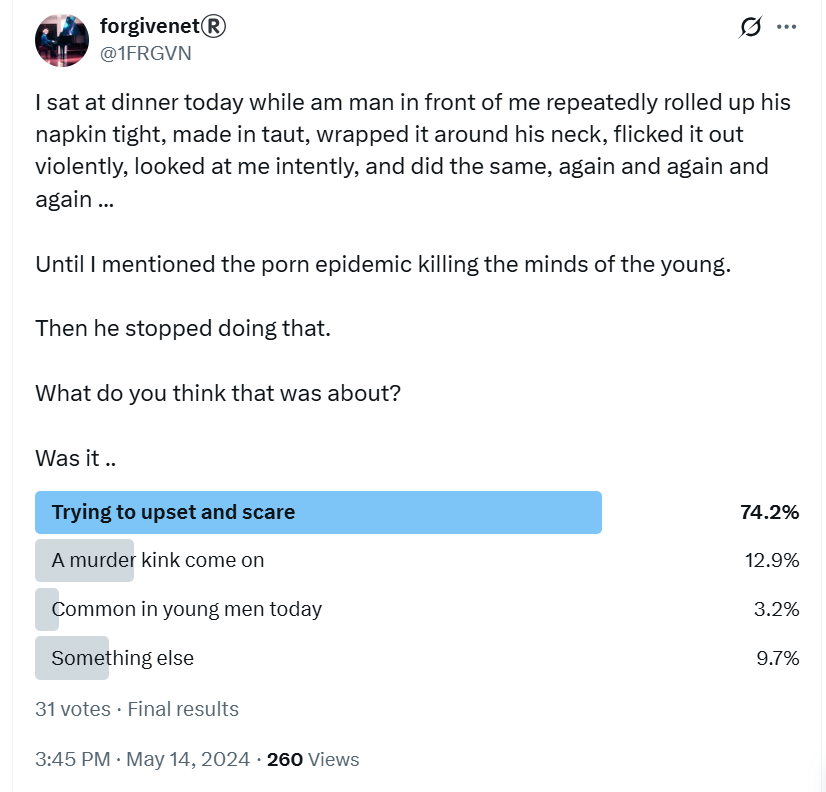
Task: Open the @1FRGVN handle link
Action: click(146, 54)
